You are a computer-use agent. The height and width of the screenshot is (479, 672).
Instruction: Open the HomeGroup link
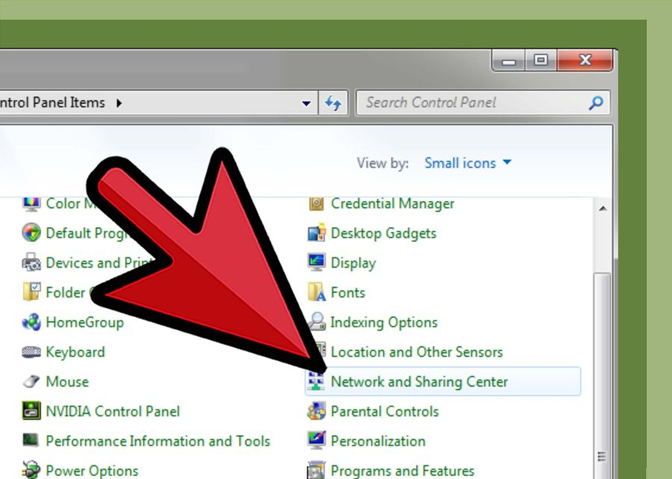[84, 322]
